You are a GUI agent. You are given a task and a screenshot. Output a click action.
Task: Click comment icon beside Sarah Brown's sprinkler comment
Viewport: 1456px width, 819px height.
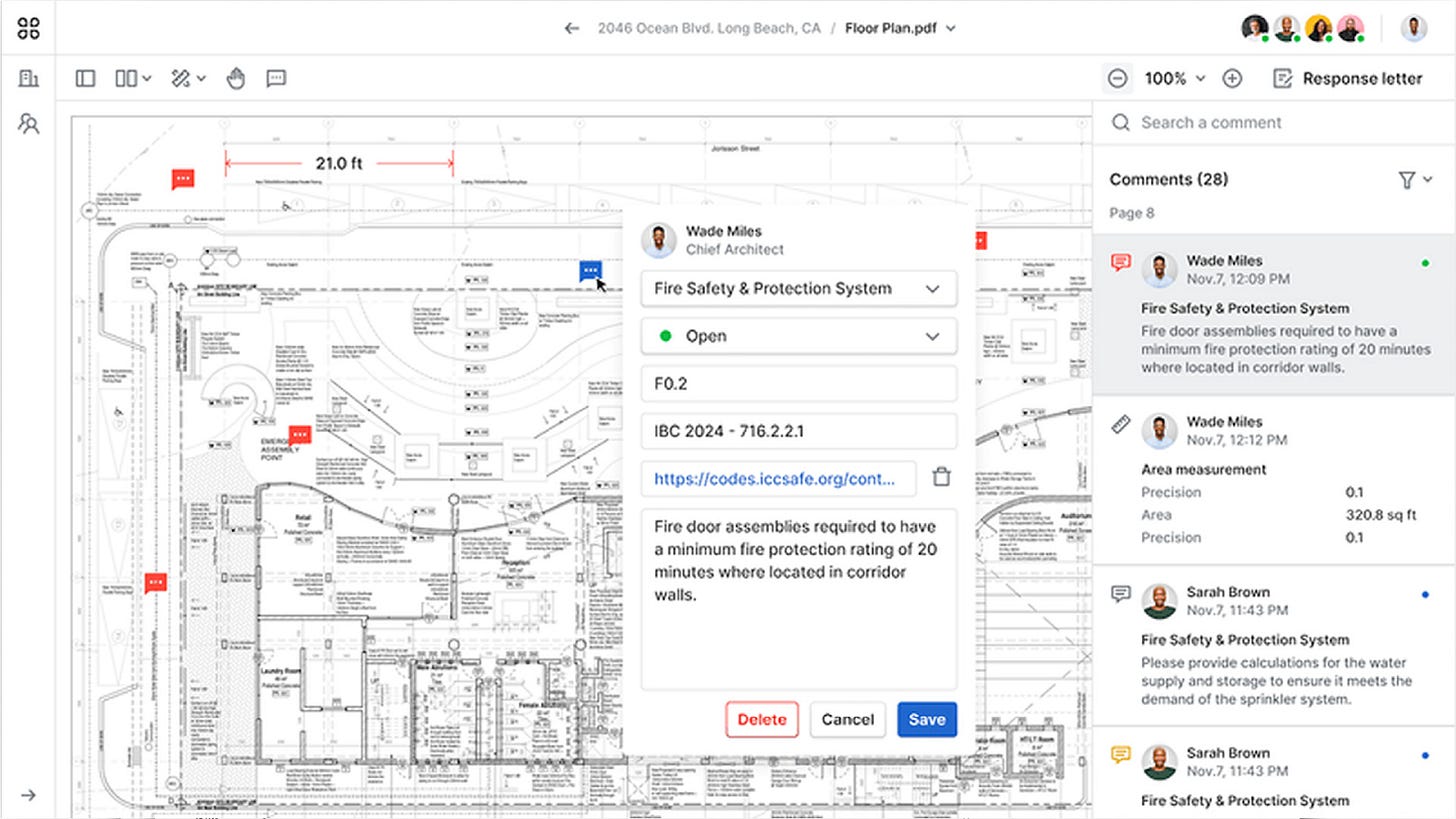click(x=1121, y=594)
